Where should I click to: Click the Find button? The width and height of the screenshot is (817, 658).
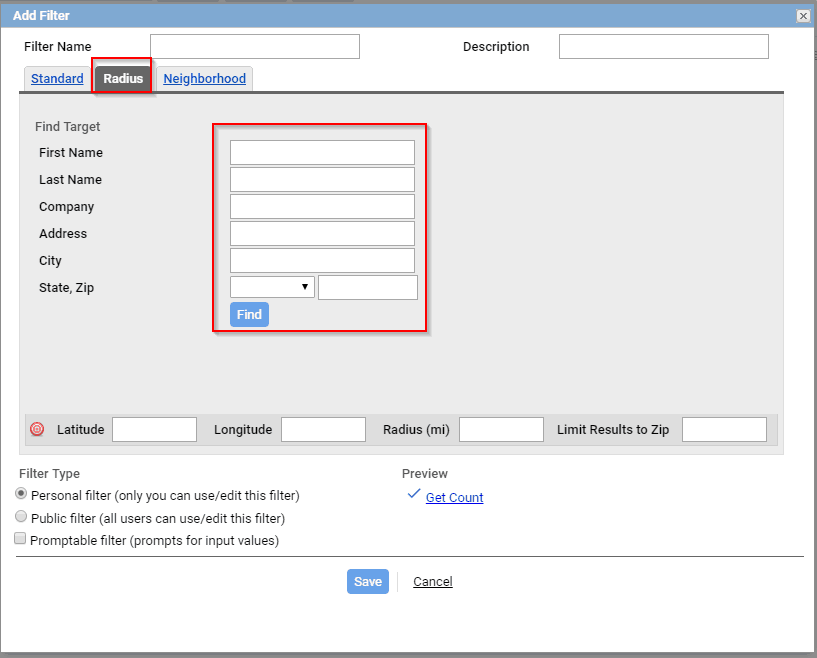click(x=249, y=315)
